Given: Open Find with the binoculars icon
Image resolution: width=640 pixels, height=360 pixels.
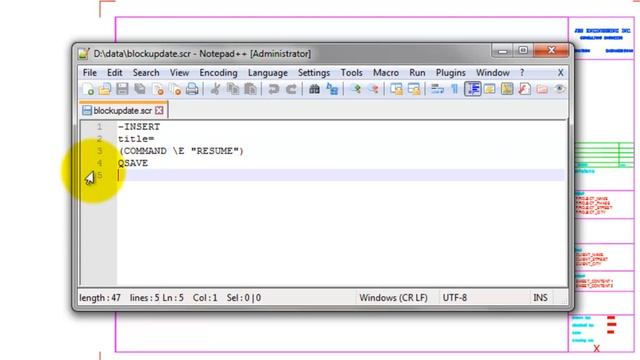Looking at the screenshot, I should click(314, 89).
